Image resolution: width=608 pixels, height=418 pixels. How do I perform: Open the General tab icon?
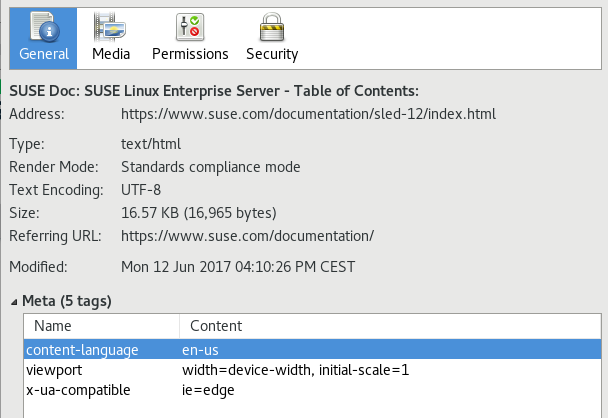[43, 36]
